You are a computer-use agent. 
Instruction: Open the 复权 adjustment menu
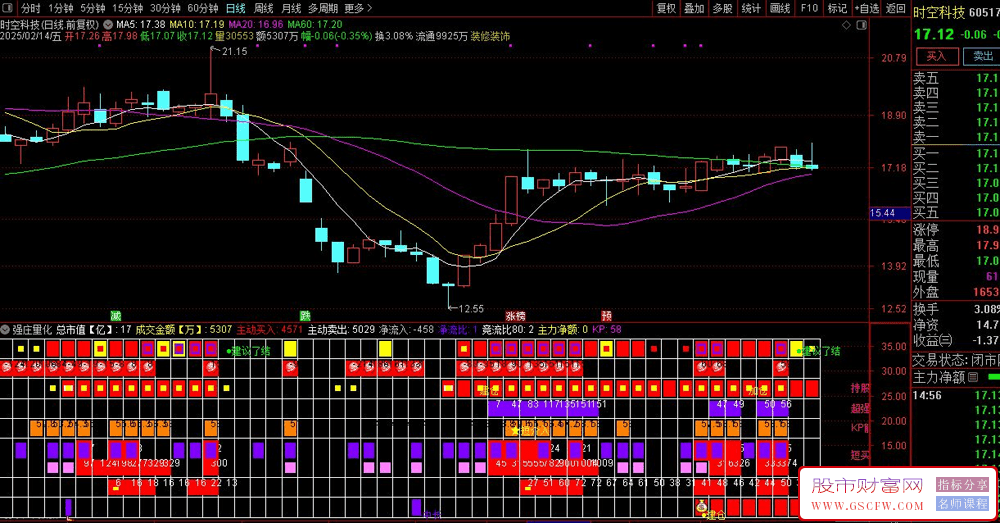(666, 8)
